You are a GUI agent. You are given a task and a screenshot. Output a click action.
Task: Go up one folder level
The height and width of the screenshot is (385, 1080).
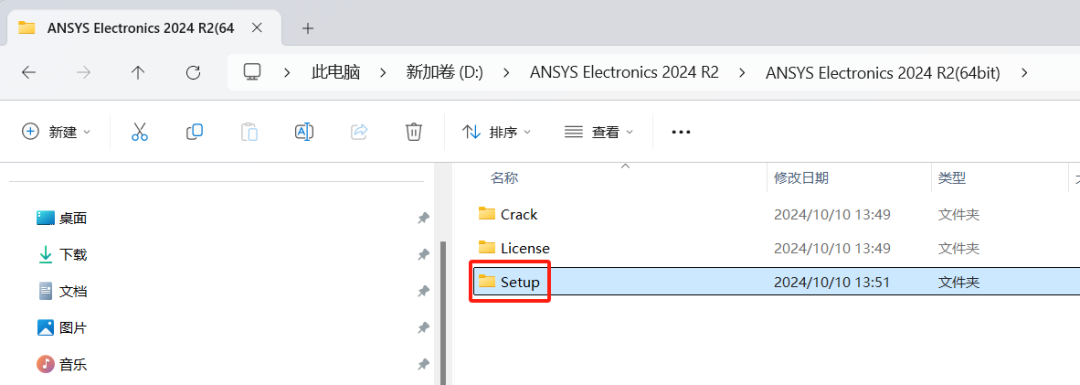click(x=138, y=72)
